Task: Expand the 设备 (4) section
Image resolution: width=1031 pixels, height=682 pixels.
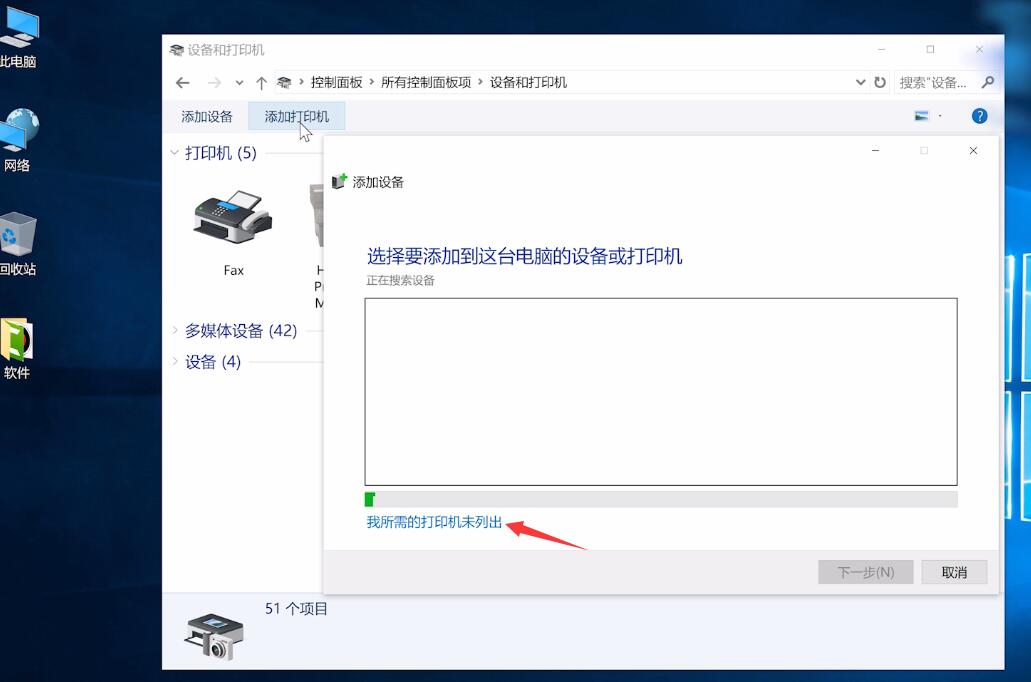Action: point(175,361)
